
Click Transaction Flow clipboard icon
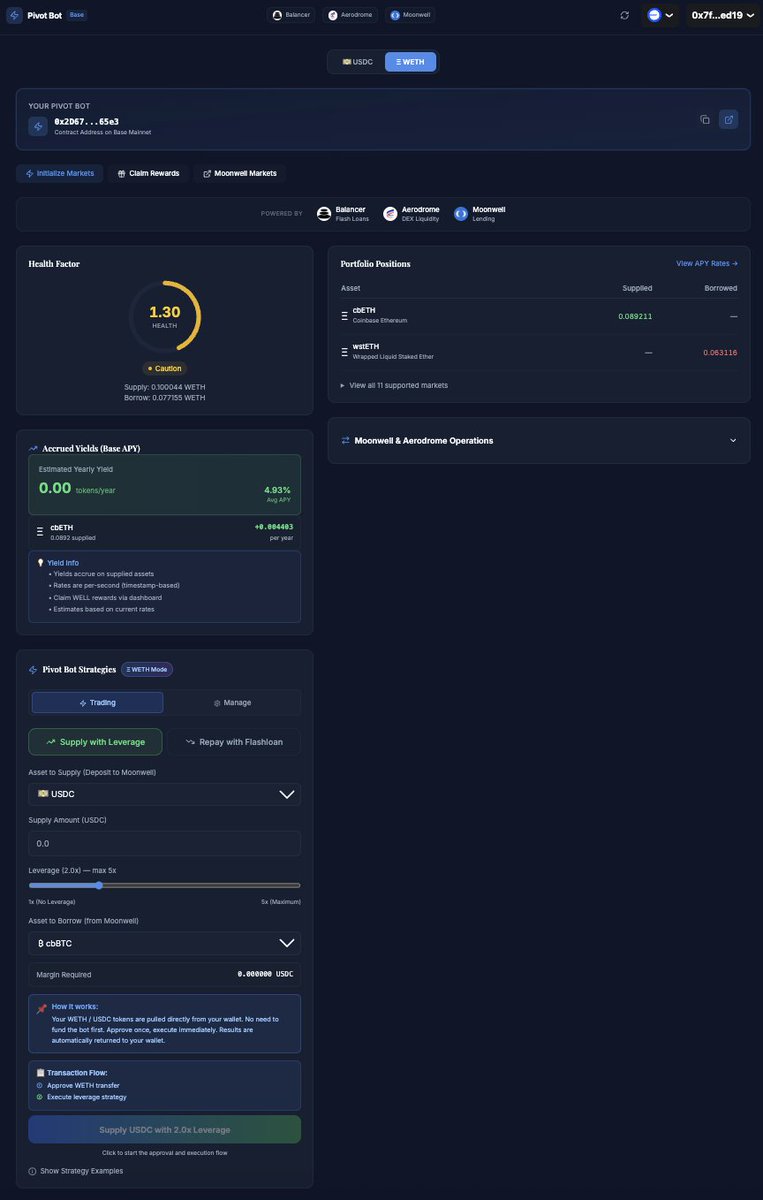pyautogui.click(x=41, y=1072)
